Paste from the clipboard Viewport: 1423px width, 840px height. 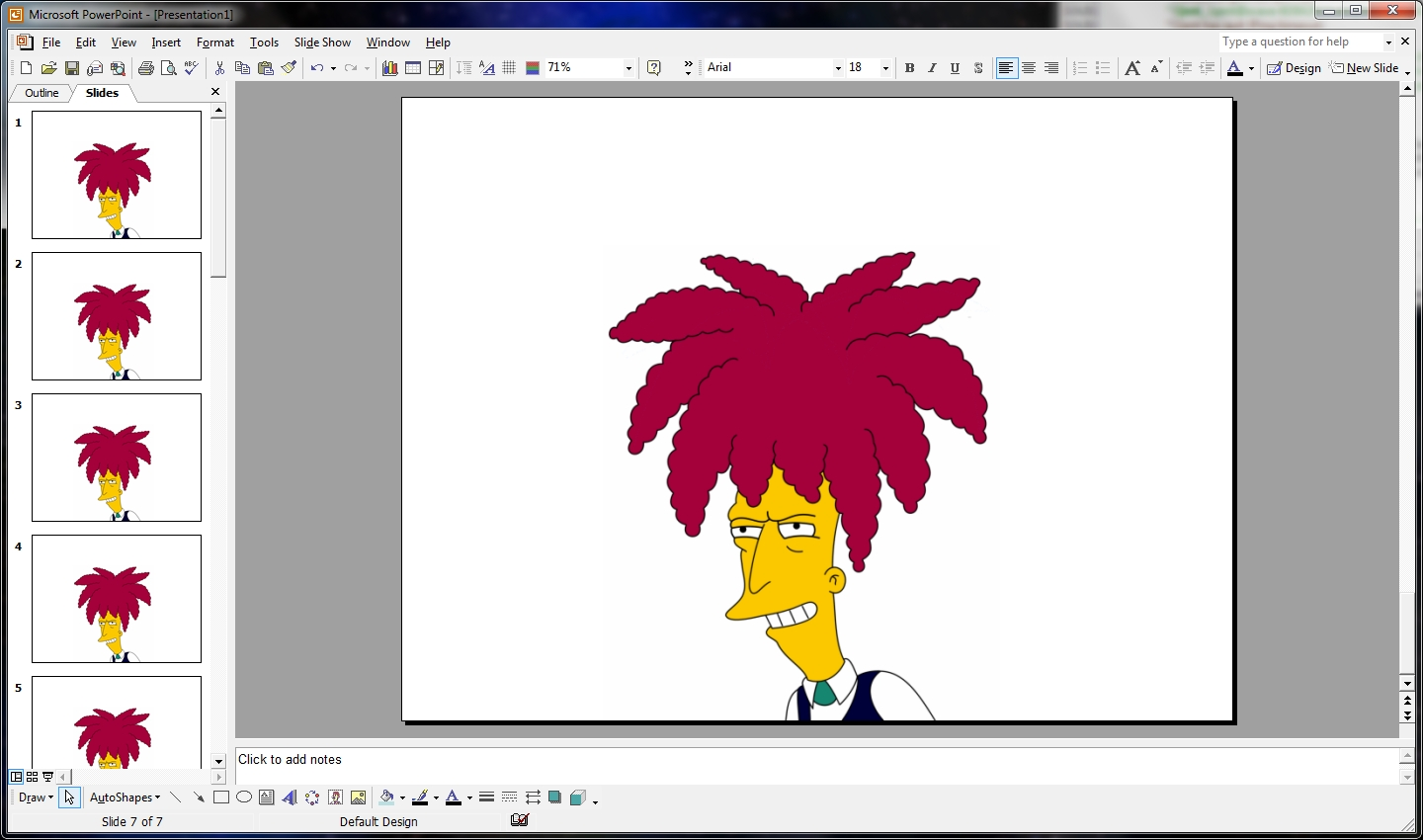click(265, 68)
